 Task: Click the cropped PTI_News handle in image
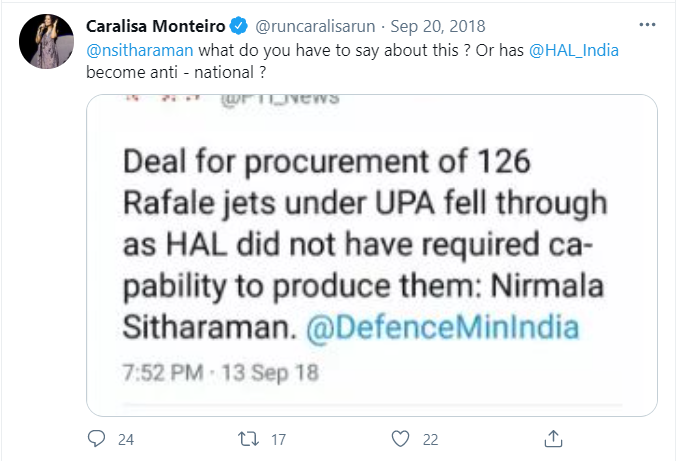pos(290,98)
